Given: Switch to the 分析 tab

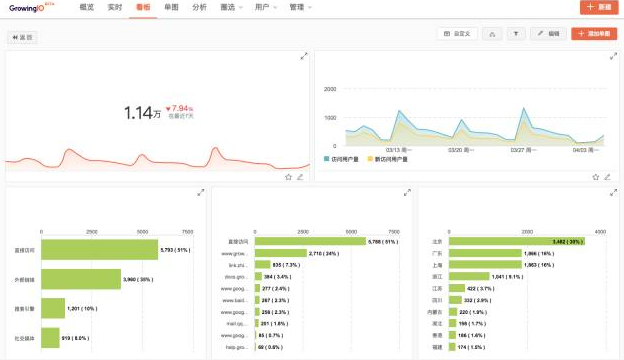Looking at the screenshot, I should coord(199,7).
